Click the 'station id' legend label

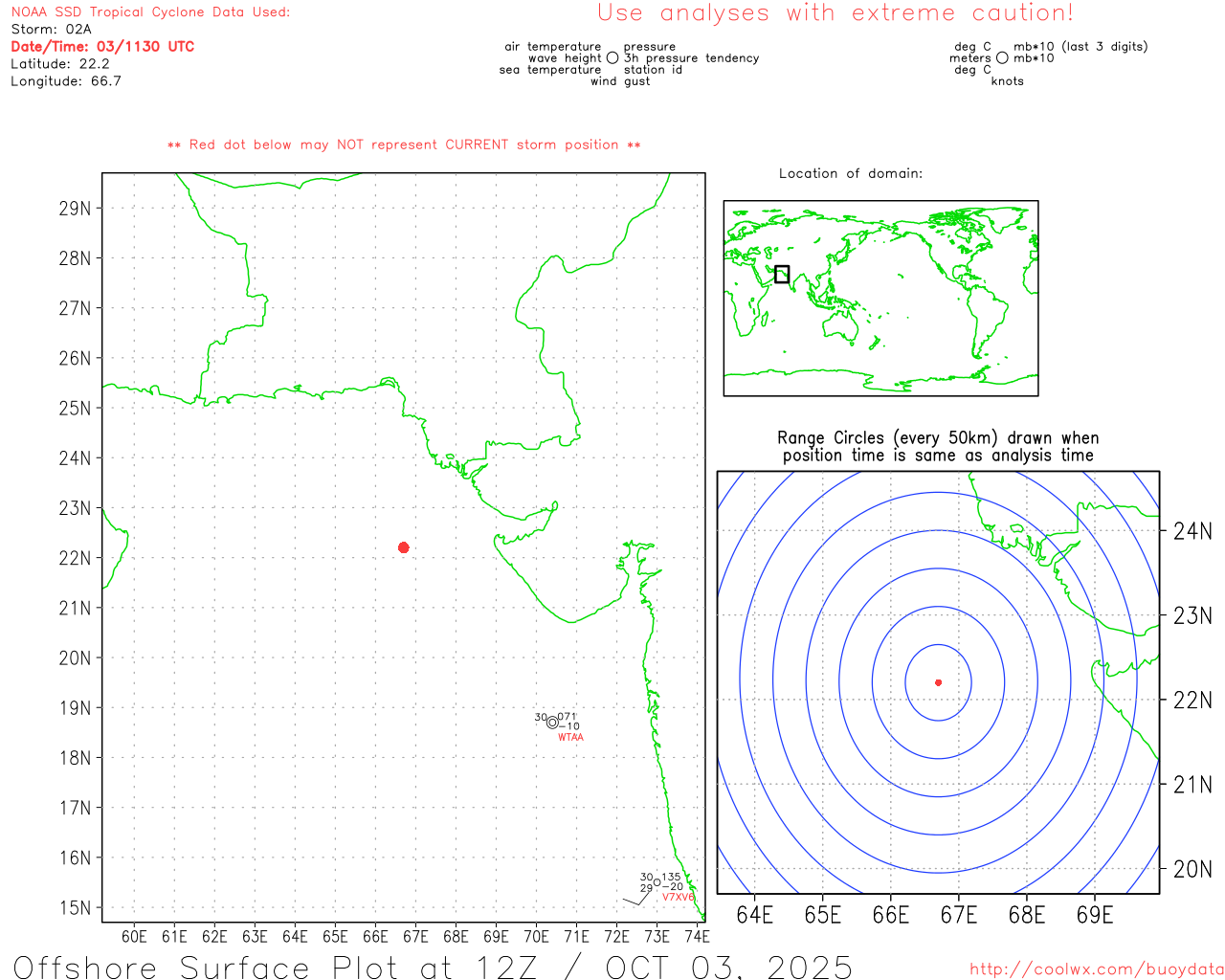(x=653, y=70)
